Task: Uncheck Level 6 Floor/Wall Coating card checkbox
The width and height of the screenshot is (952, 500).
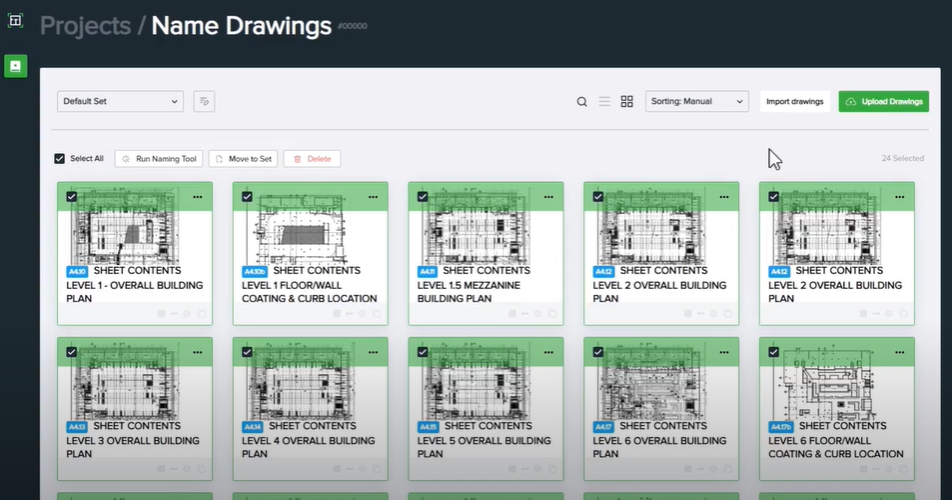Action: (x=774, y=352)
